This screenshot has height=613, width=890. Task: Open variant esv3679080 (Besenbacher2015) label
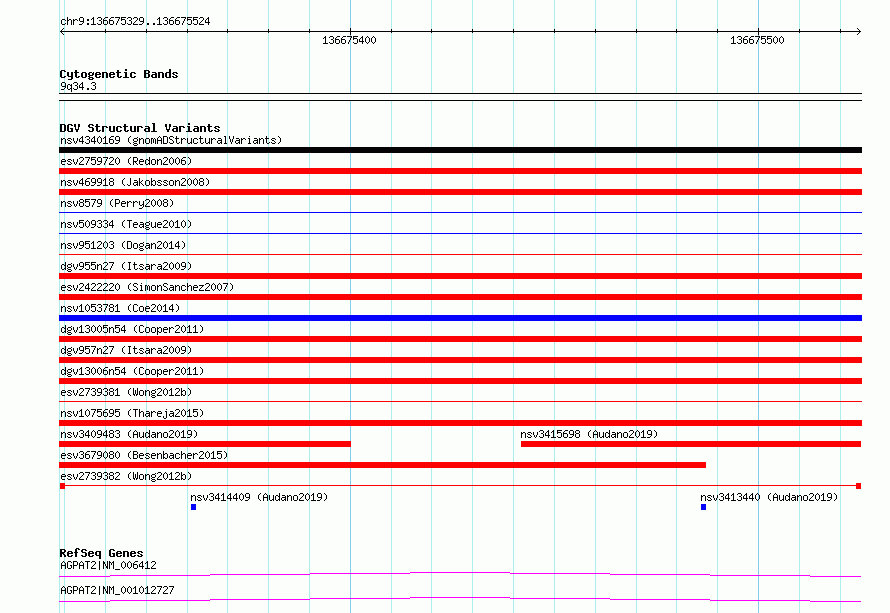(144, 455)
